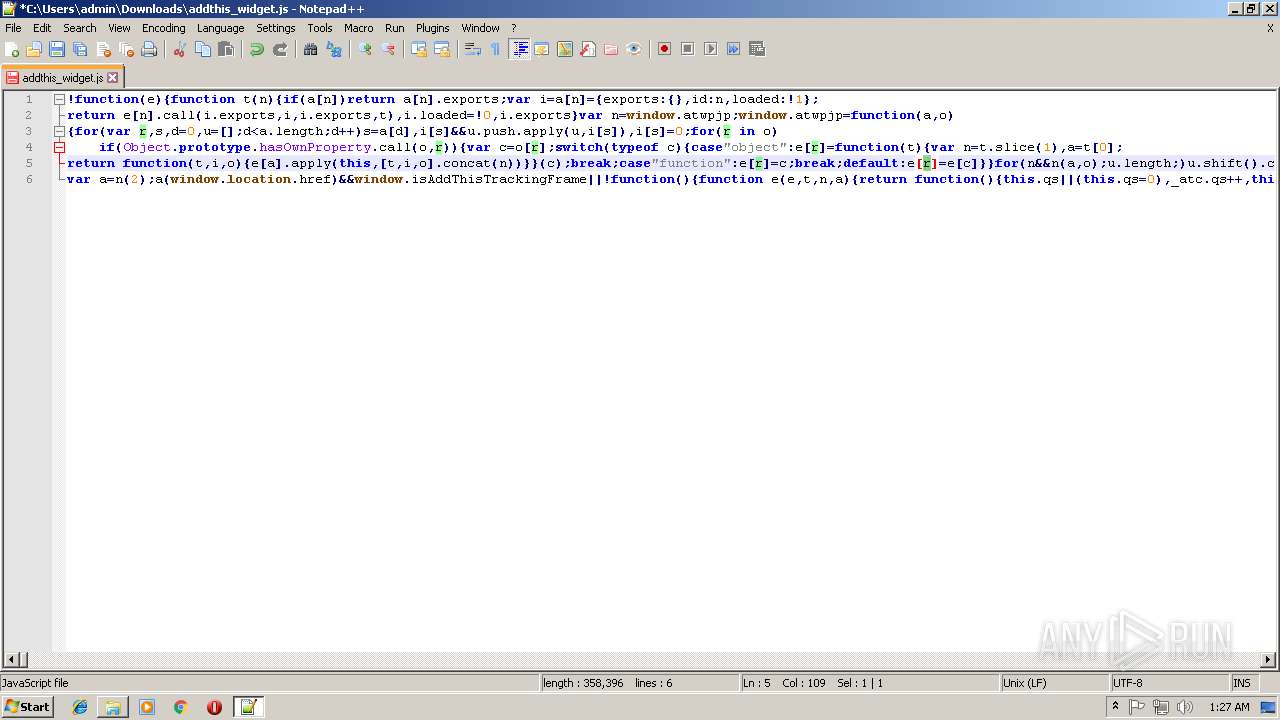Open the Replace dialog icon
The height and width of the screenshot is (720, 1280).
pyautogui.click(x=334, y=49)
